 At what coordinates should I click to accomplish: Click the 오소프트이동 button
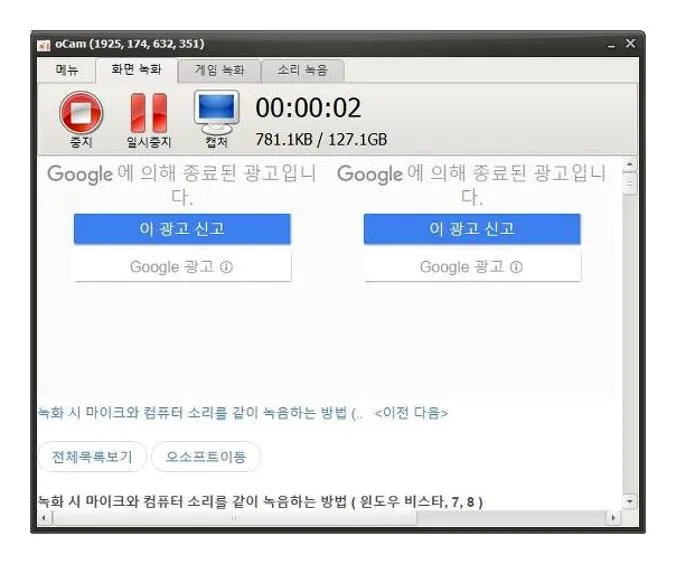coord(206,456)
